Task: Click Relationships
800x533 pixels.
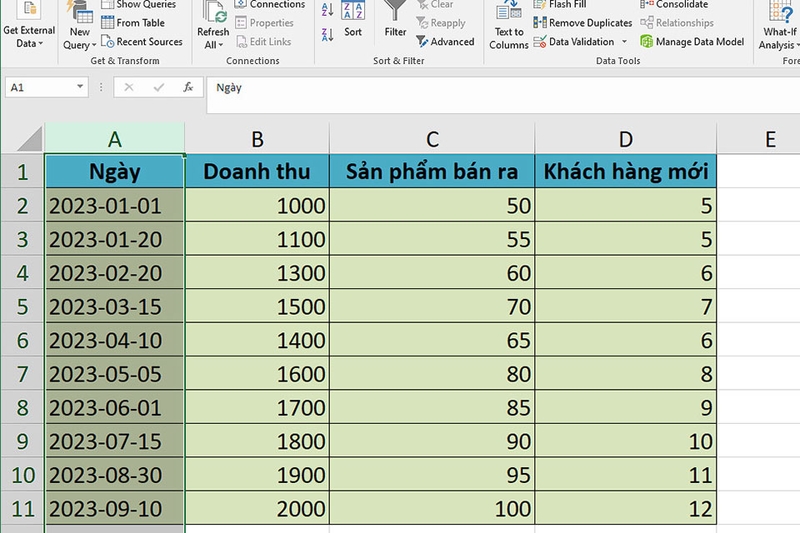Action: coord(677,23)
